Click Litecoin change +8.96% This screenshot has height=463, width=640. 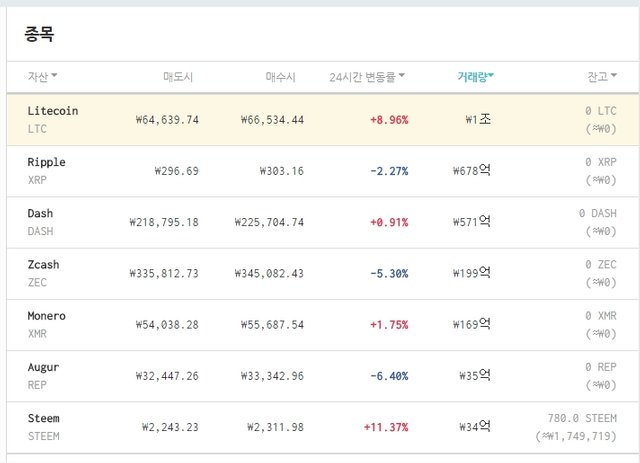tap(389, 120)
